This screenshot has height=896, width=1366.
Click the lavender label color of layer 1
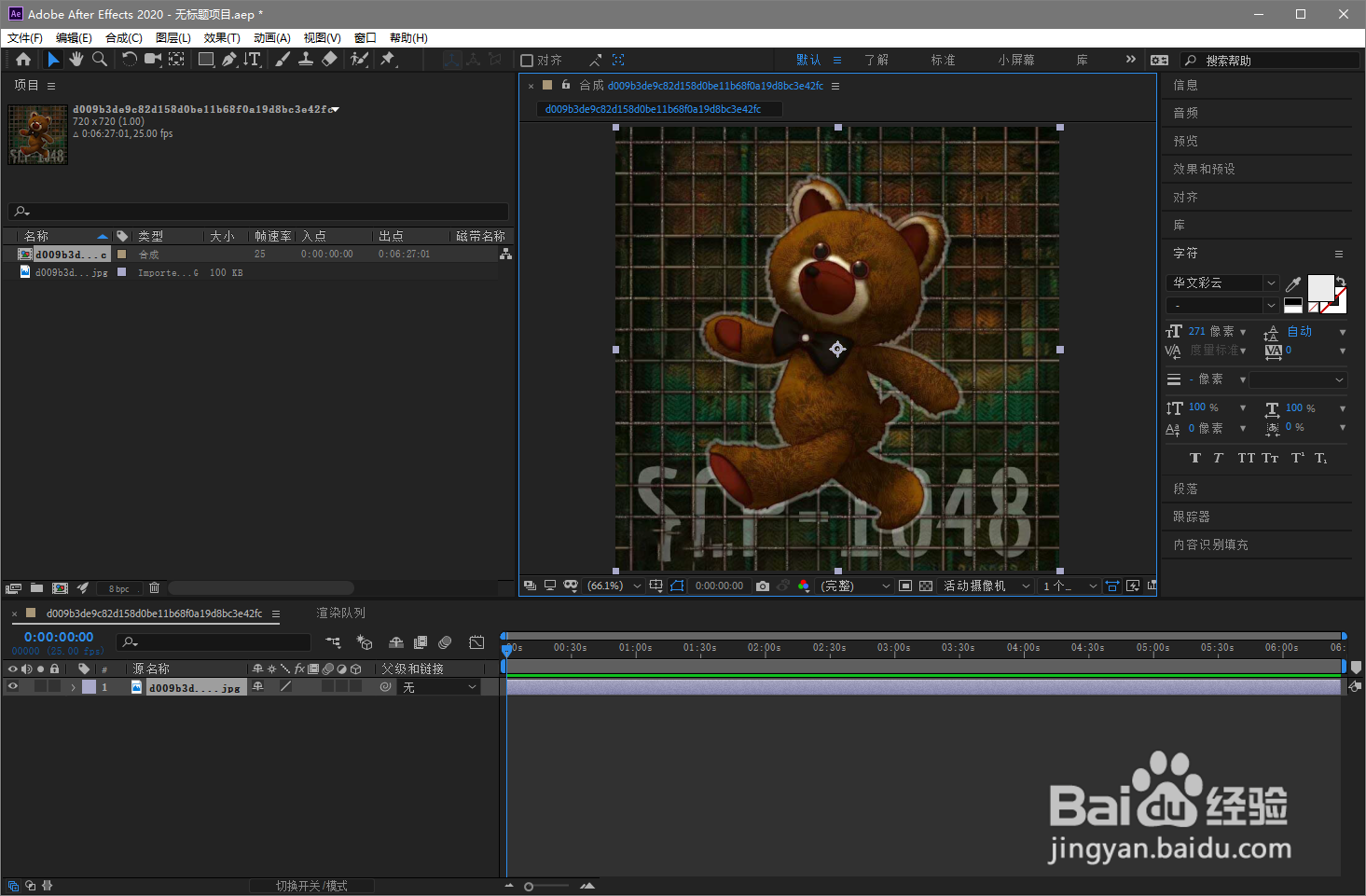coord(89,687)
